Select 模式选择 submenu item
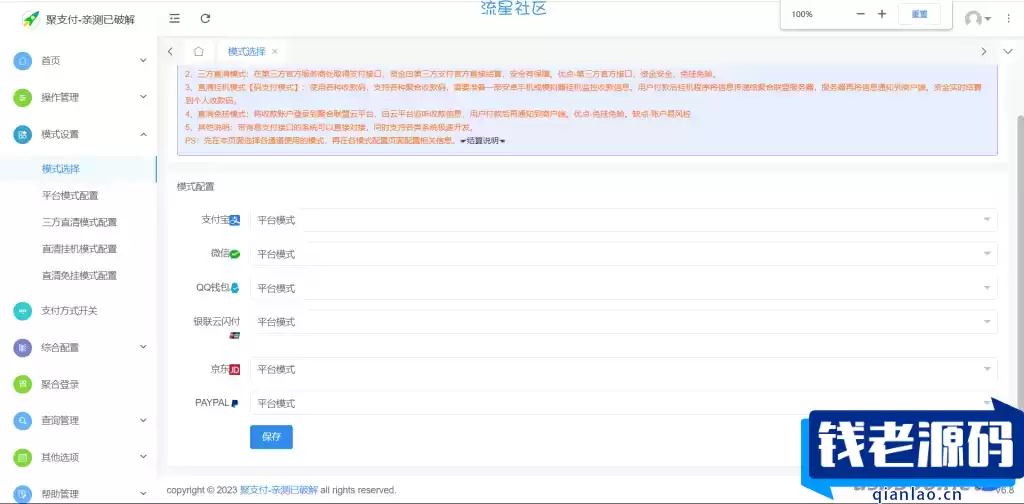This screenshot has height=504, width=1024. pos(78,169)
